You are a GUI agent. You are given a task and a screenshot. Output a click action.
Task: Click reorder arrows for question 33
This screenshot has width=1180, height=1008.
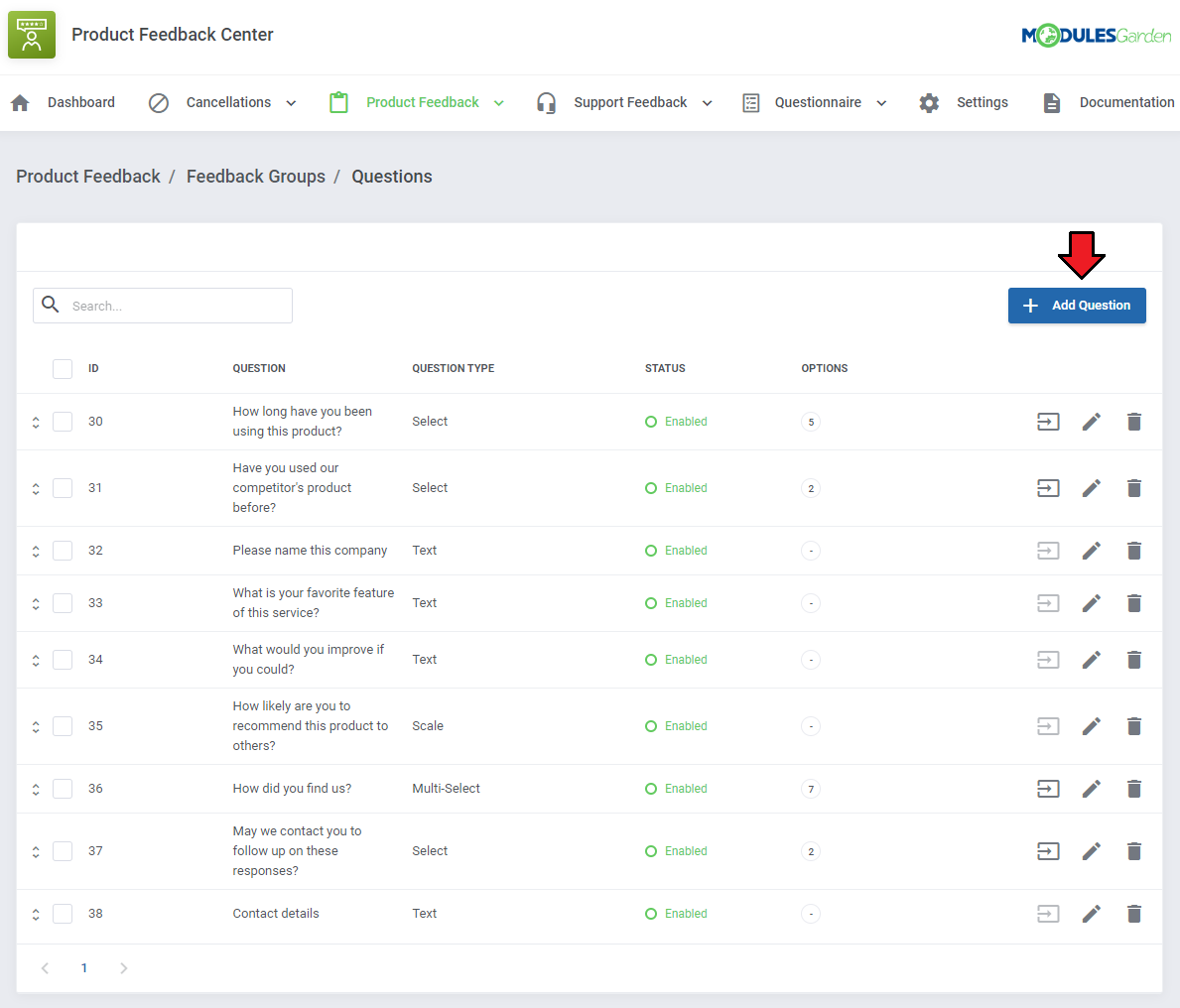(36, 603)
